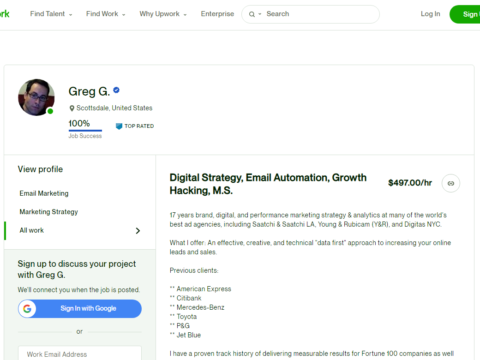Open the Find Work dropdown menu
The width and height of the screenshot is (480, 360).
coord(106,14)
